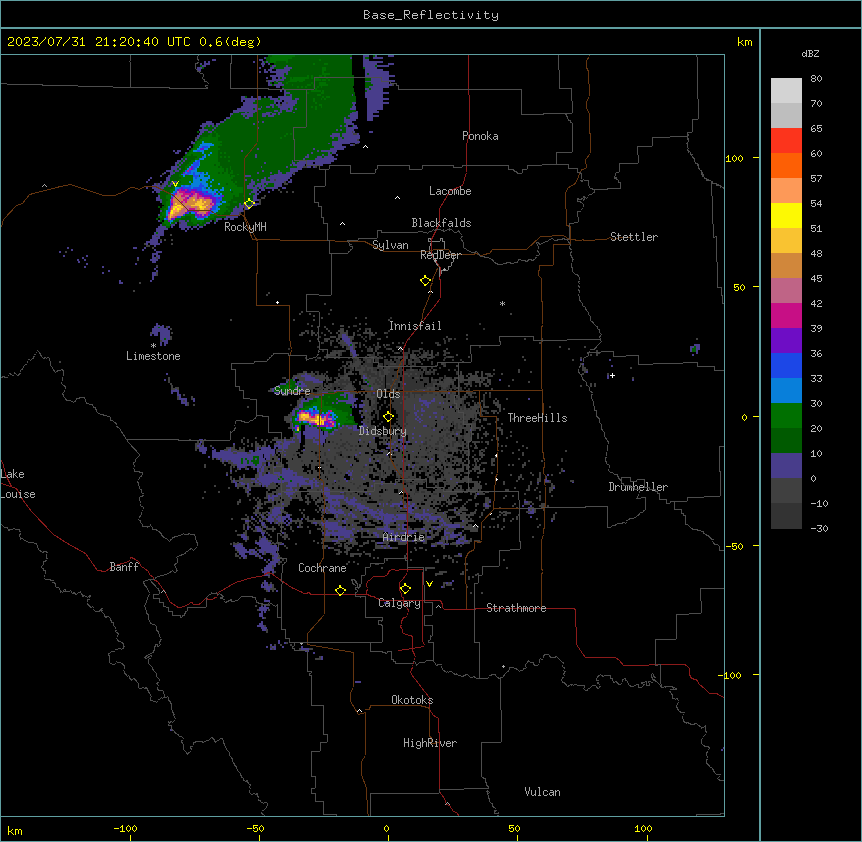This screenshot has height=842, width=862.
Task: Click the white plus marker west of Drumheller
Action: click(612, 375)
